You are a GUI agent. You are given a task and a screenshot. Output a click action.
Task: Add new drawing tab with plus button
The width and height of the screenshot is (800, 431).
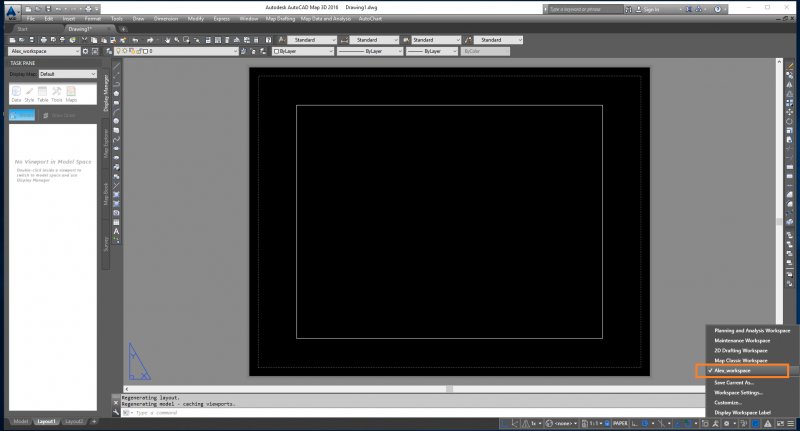[x=123, y=29]
